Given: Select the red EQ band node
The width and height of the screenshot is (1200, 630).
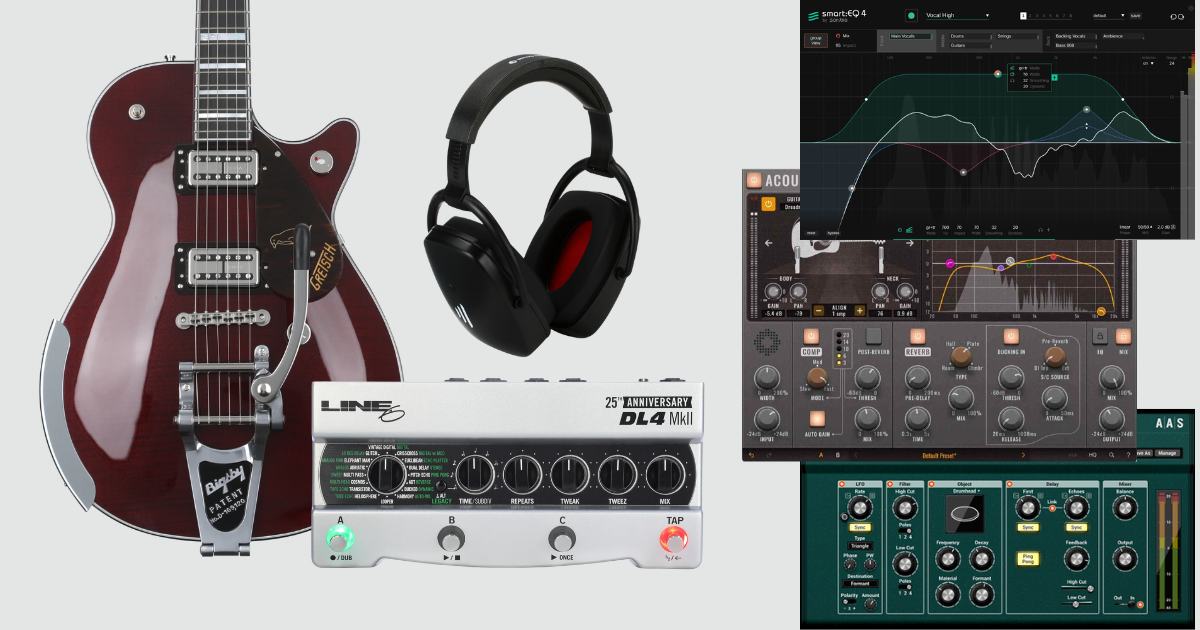Looking at the screenshot, I should 1053,257.
